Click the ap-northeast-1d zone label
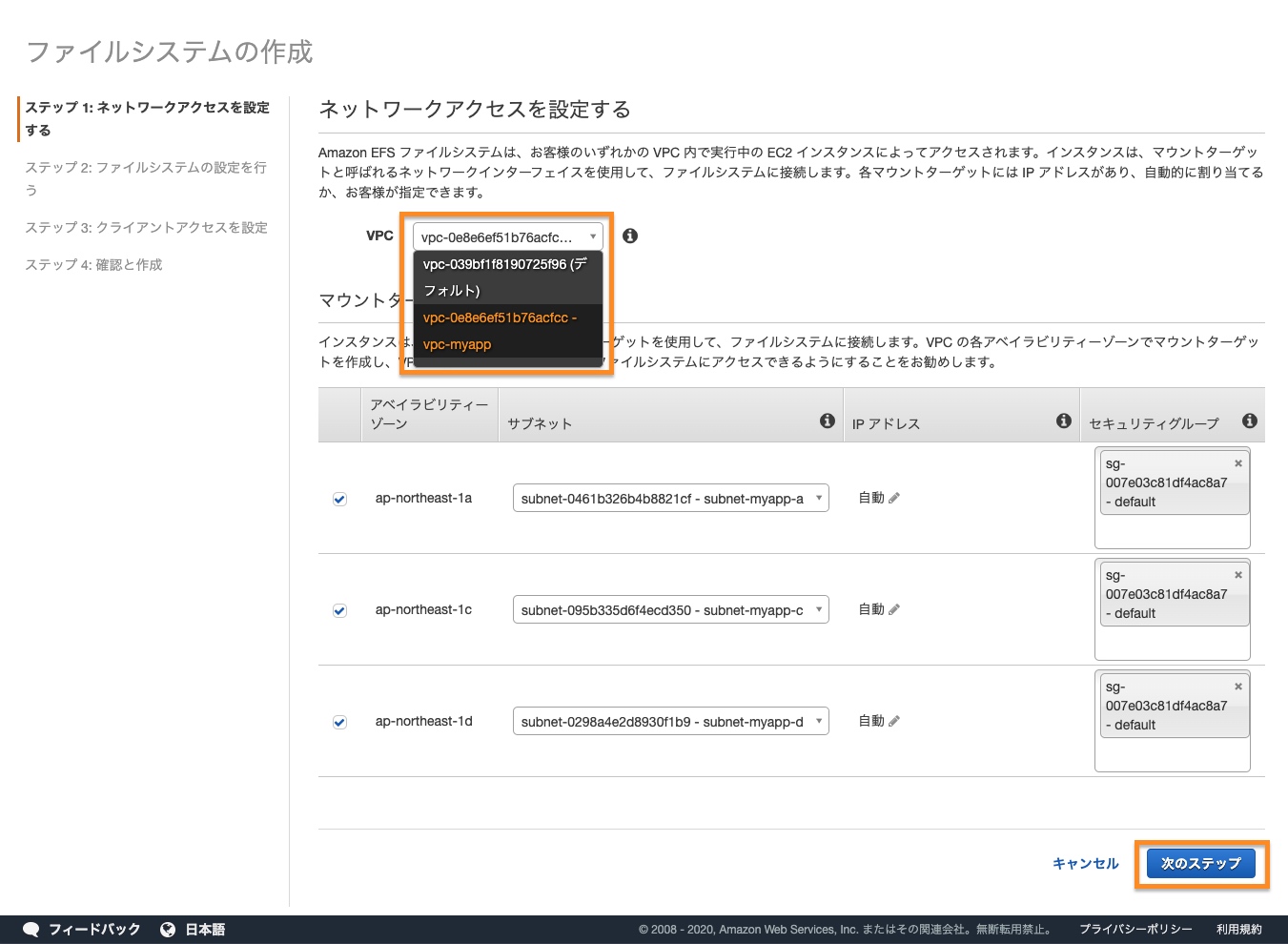This screenshot has height=944, width=1288. pyautogui.click(x=423, y=721)
